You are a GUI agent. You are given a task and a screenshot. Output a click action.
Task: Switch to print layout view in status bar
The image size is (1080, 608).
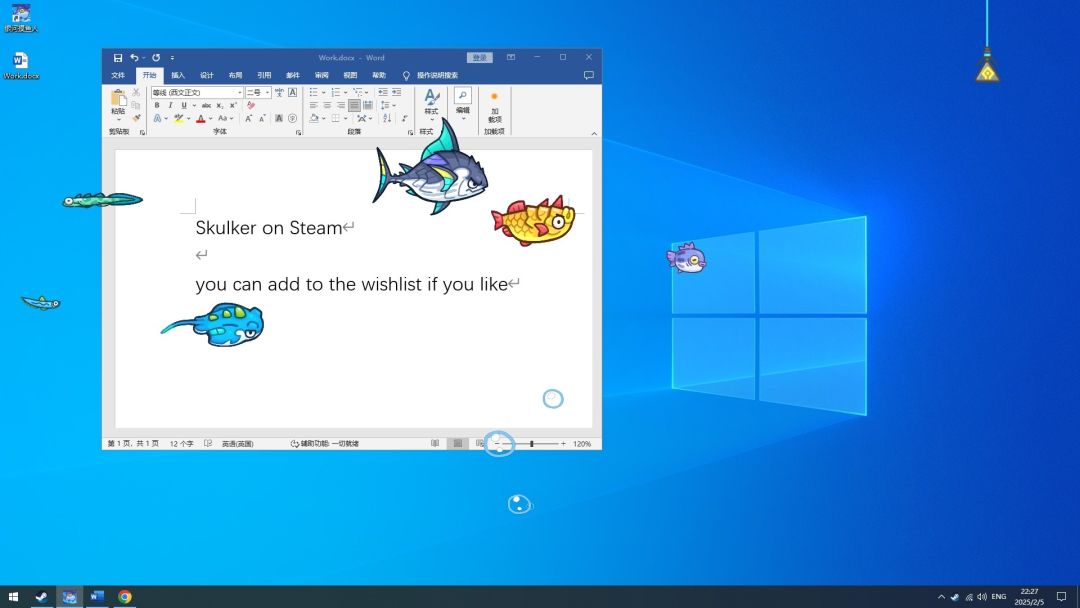click(x=457, y=443)
